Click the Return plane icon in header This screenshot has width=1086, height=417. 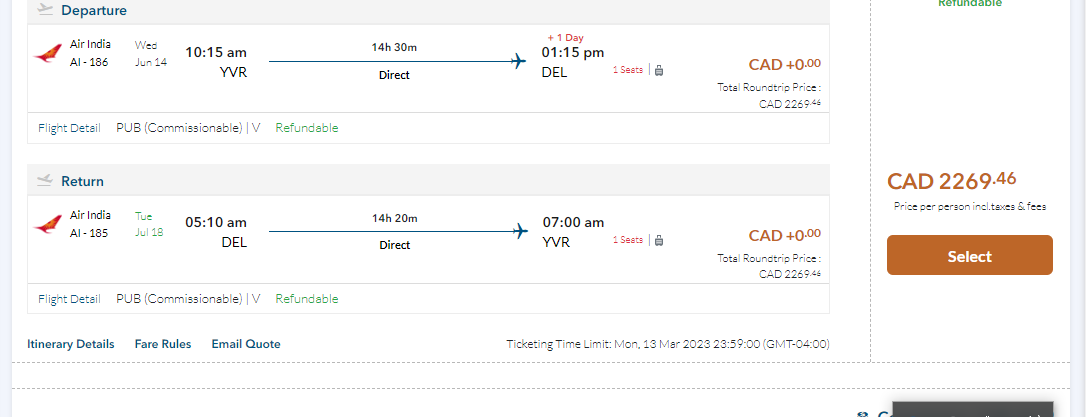44,181
